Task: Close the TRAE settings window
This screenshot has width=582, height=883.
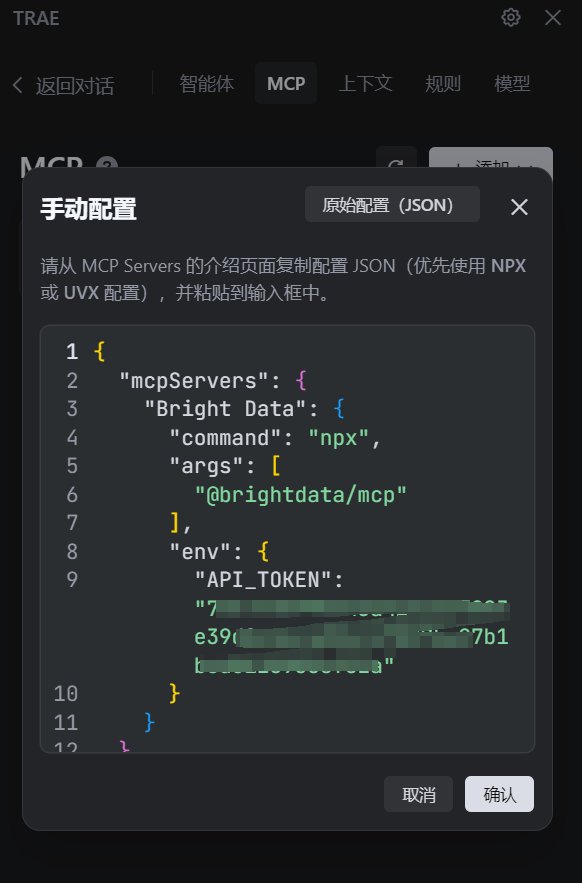Action: [x=552, y=17]
